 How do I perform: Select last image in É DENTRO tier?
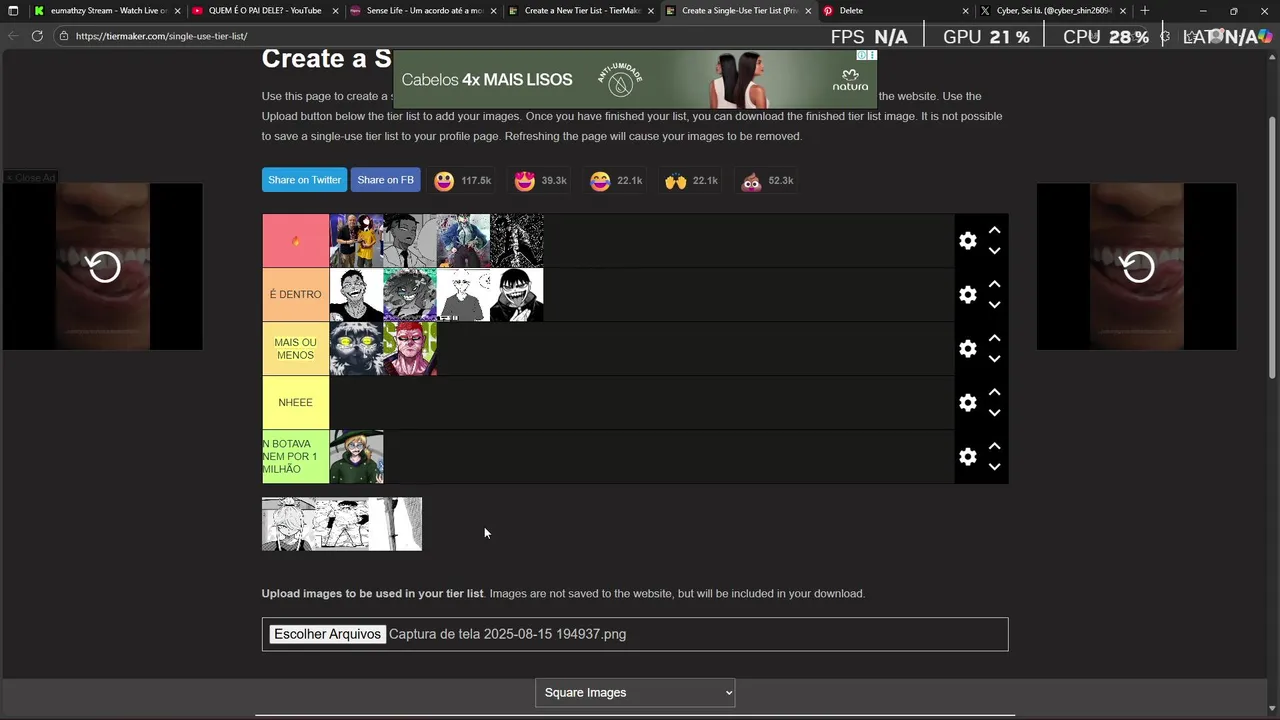point(516,295)
